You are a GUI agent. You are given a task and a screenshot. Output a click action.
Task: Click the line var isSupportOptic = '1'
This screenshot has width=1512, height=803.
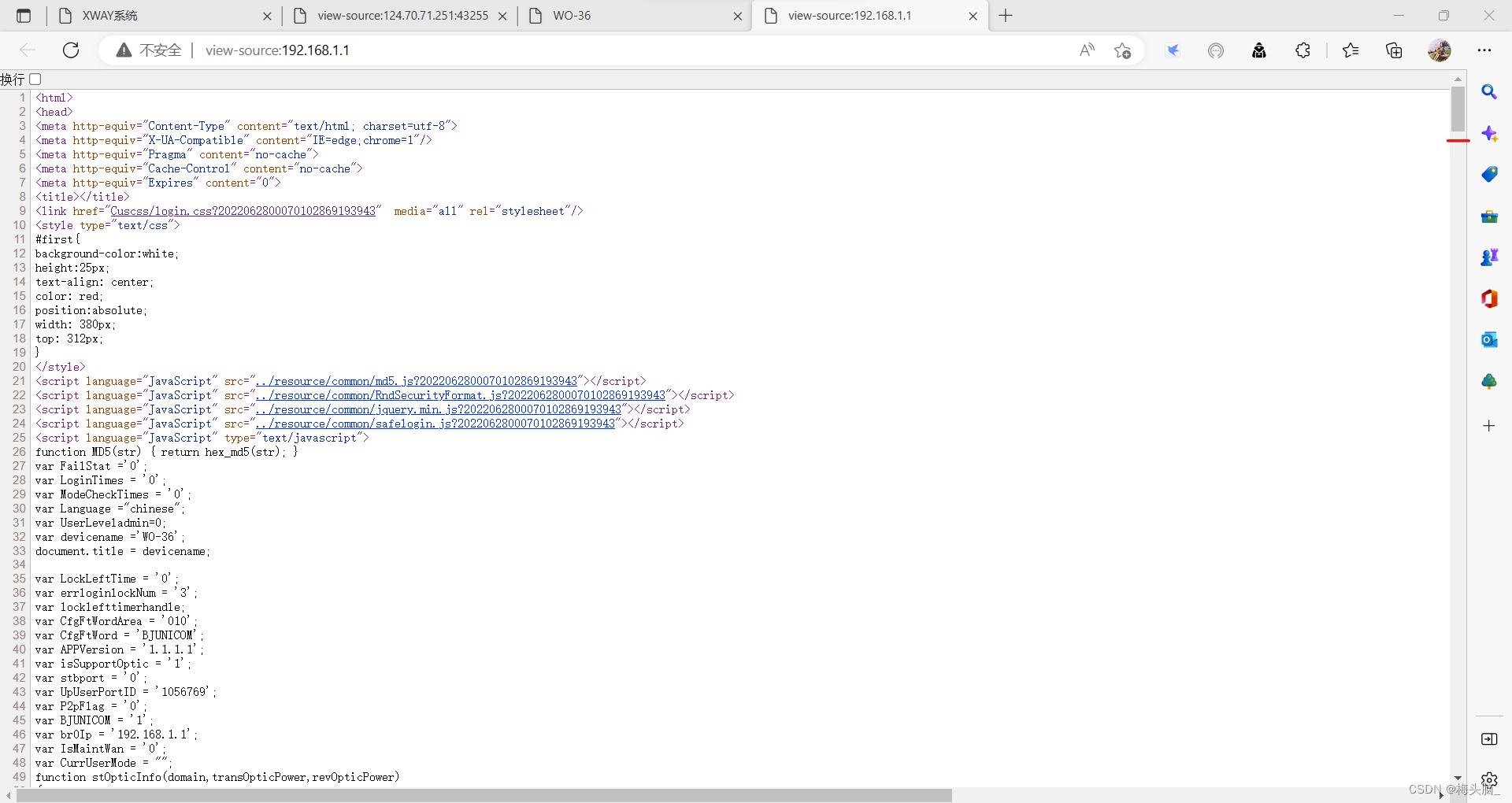point(113,664)
